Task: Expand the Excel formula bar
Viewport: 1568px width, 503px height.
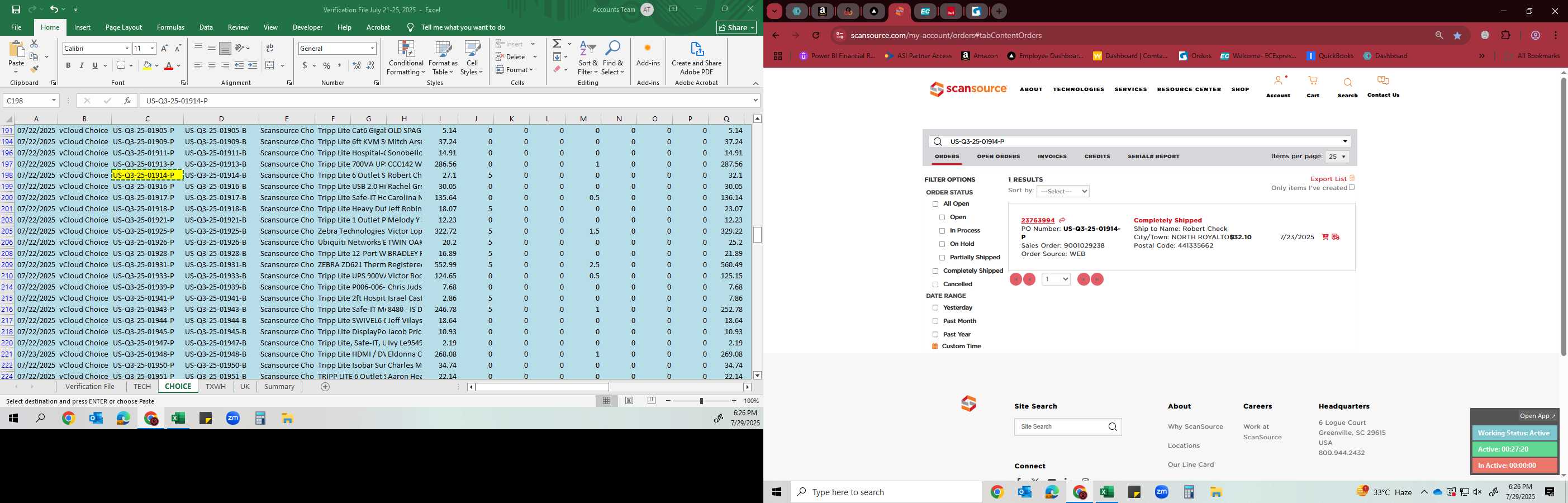Action: [756, 101]
